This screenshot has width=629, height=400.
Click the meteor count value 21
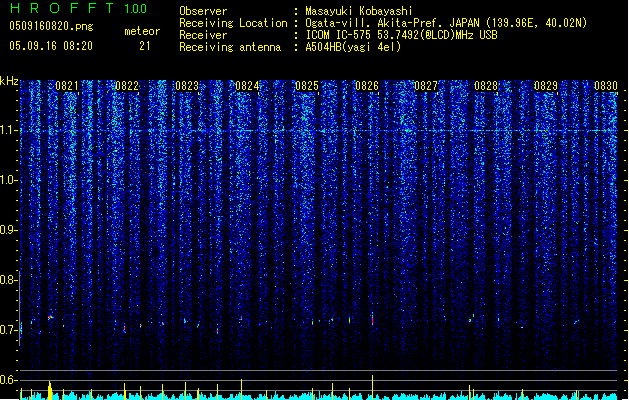click(145, 46)
